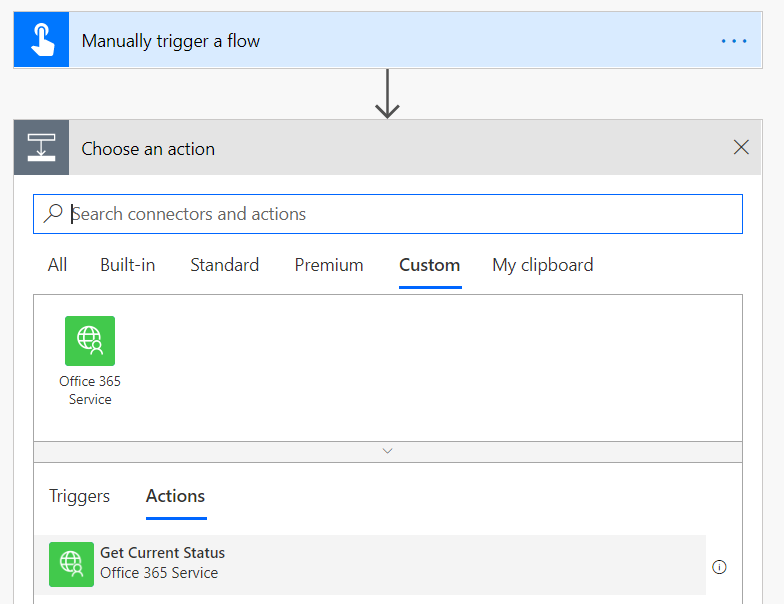Switch to the Built-in tab
The image size is (784, 604).
128,265
